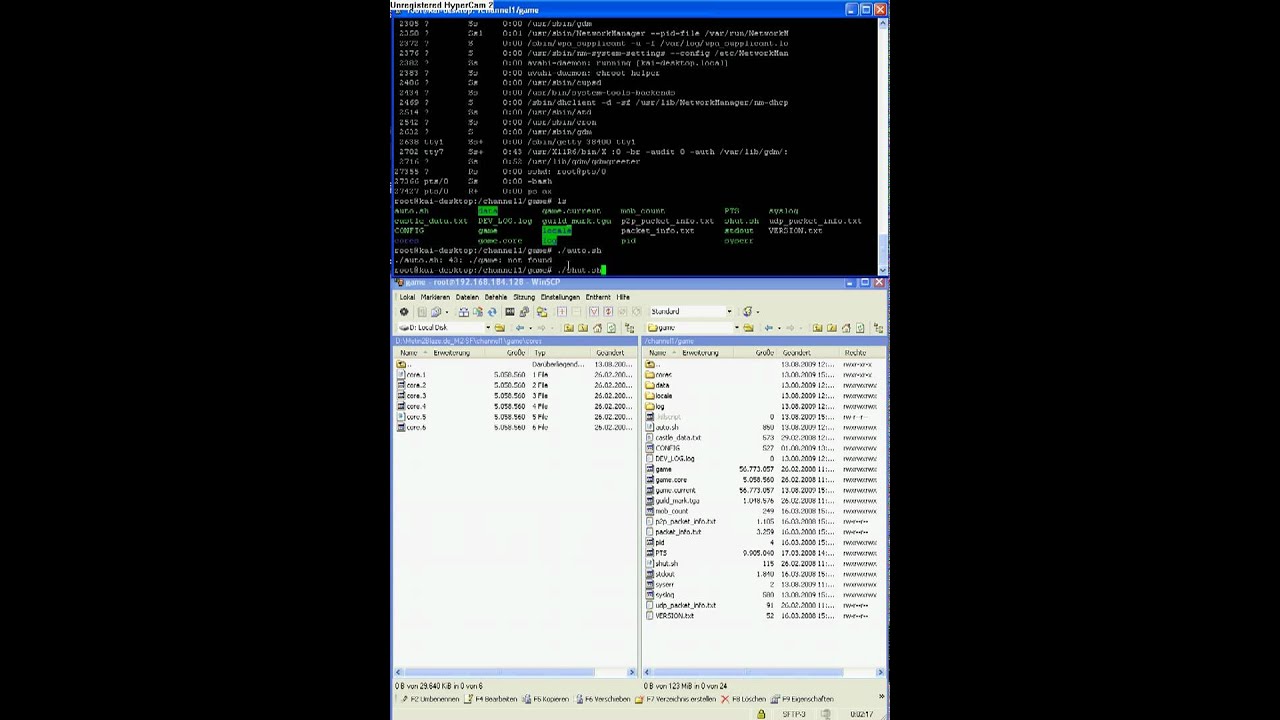Select syserr in the remote panel

coord(661,585)
